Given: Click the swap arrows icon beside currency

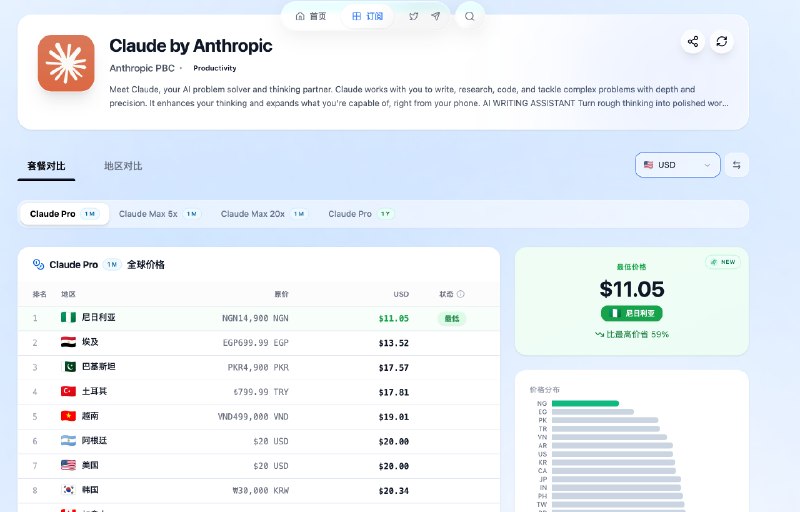Looking at the screenshot, I should point(736,165).
